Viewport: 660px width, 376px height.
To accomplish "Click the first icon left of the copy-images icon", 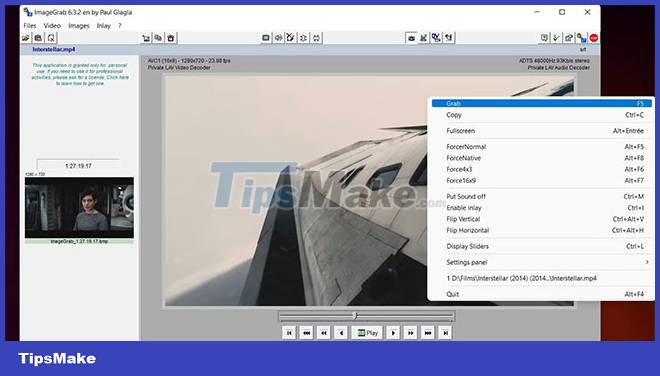I will [146, 38].
